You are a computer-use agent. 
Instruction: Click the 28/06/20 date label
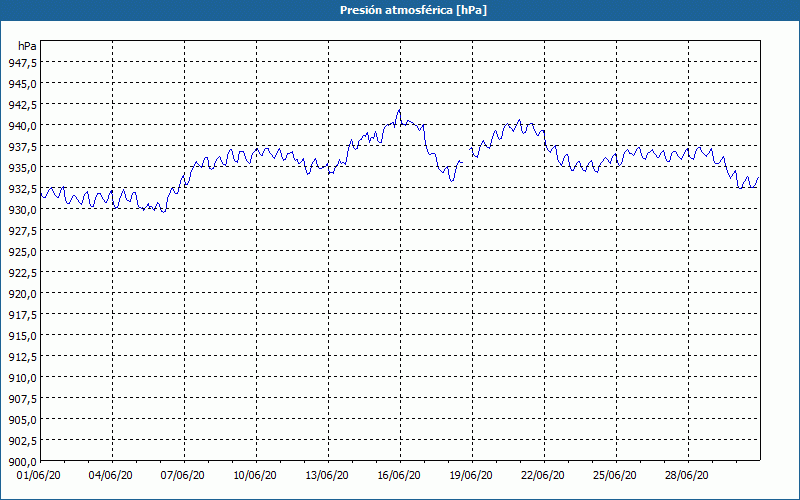coord(687,475)
